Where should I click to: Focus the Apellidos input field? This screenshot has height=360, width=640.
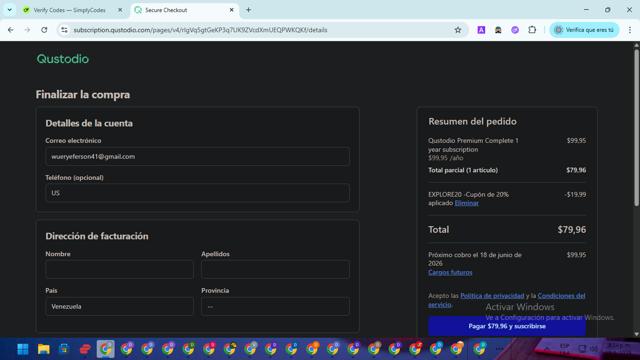276,269
